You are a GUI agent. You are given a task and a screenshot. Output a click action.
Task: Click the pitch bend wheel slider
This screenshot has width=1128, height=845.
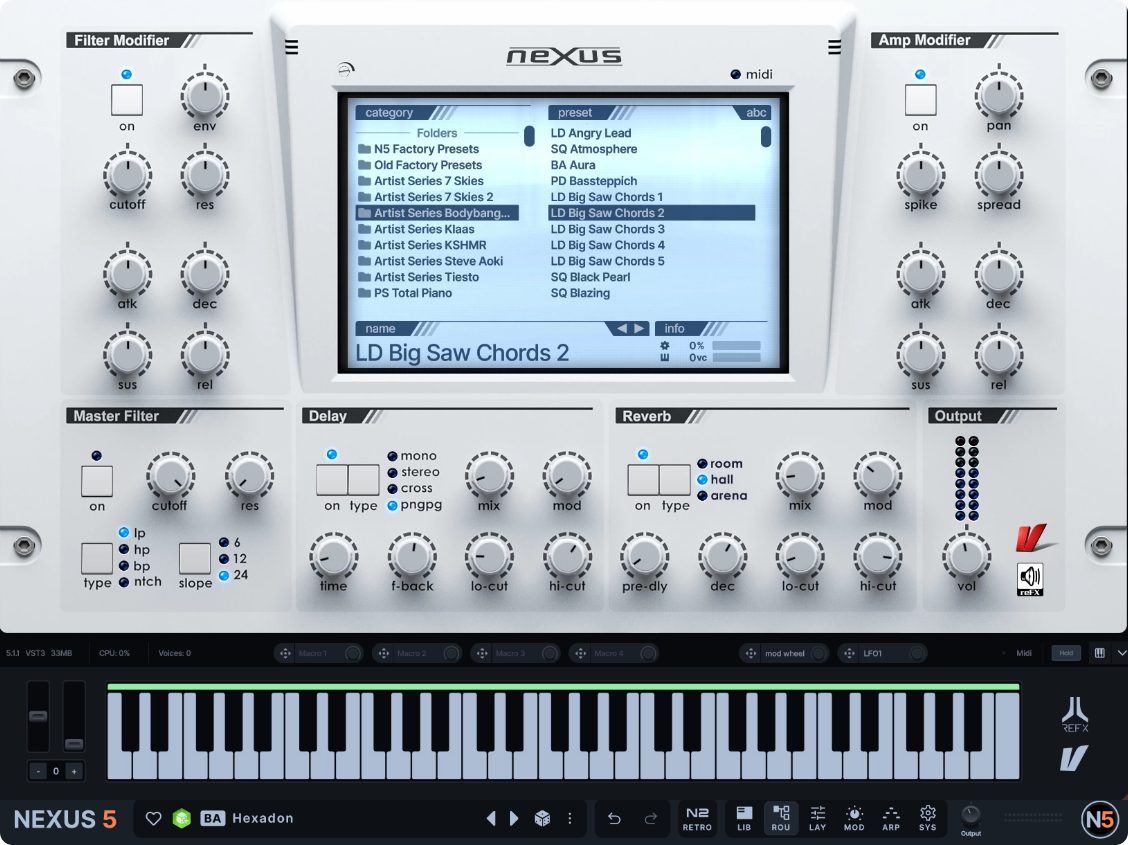coord(38,716)
